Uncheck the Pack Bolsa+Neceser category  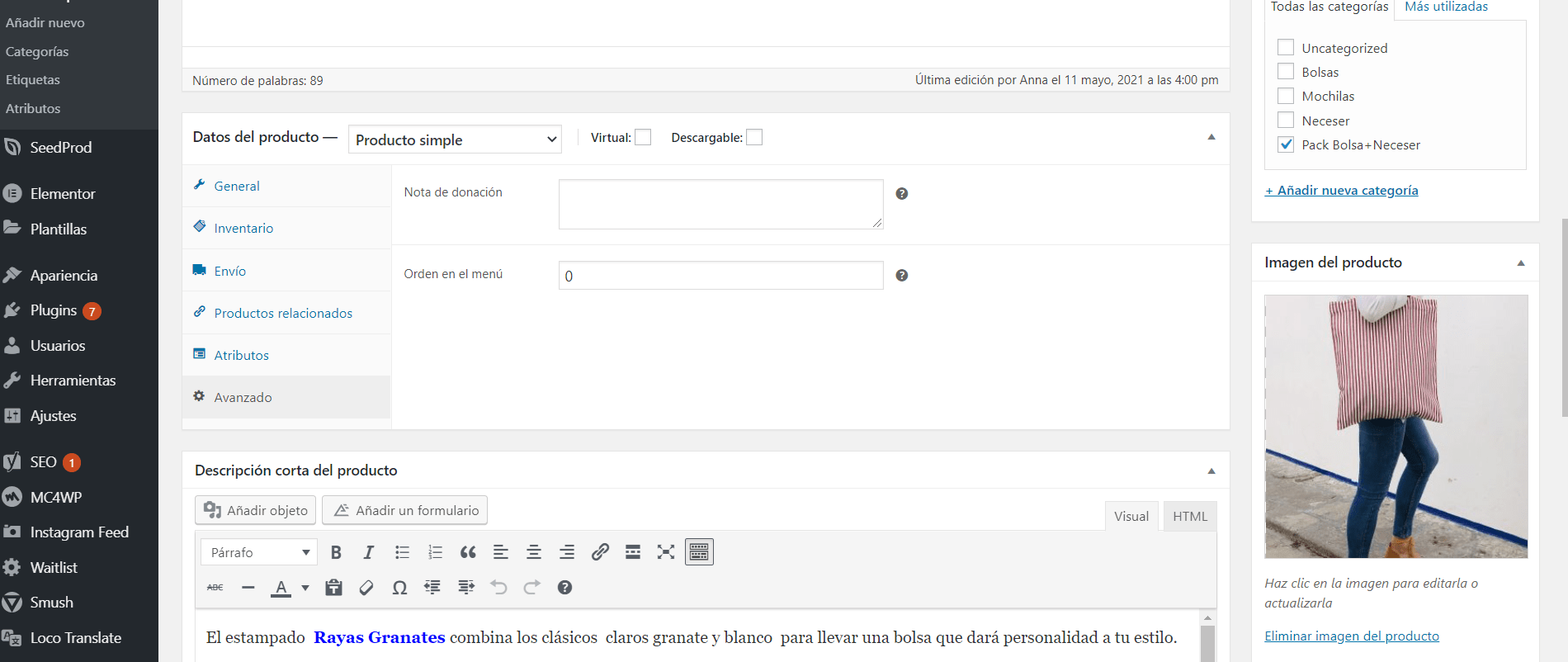(x=1286, y=144)
